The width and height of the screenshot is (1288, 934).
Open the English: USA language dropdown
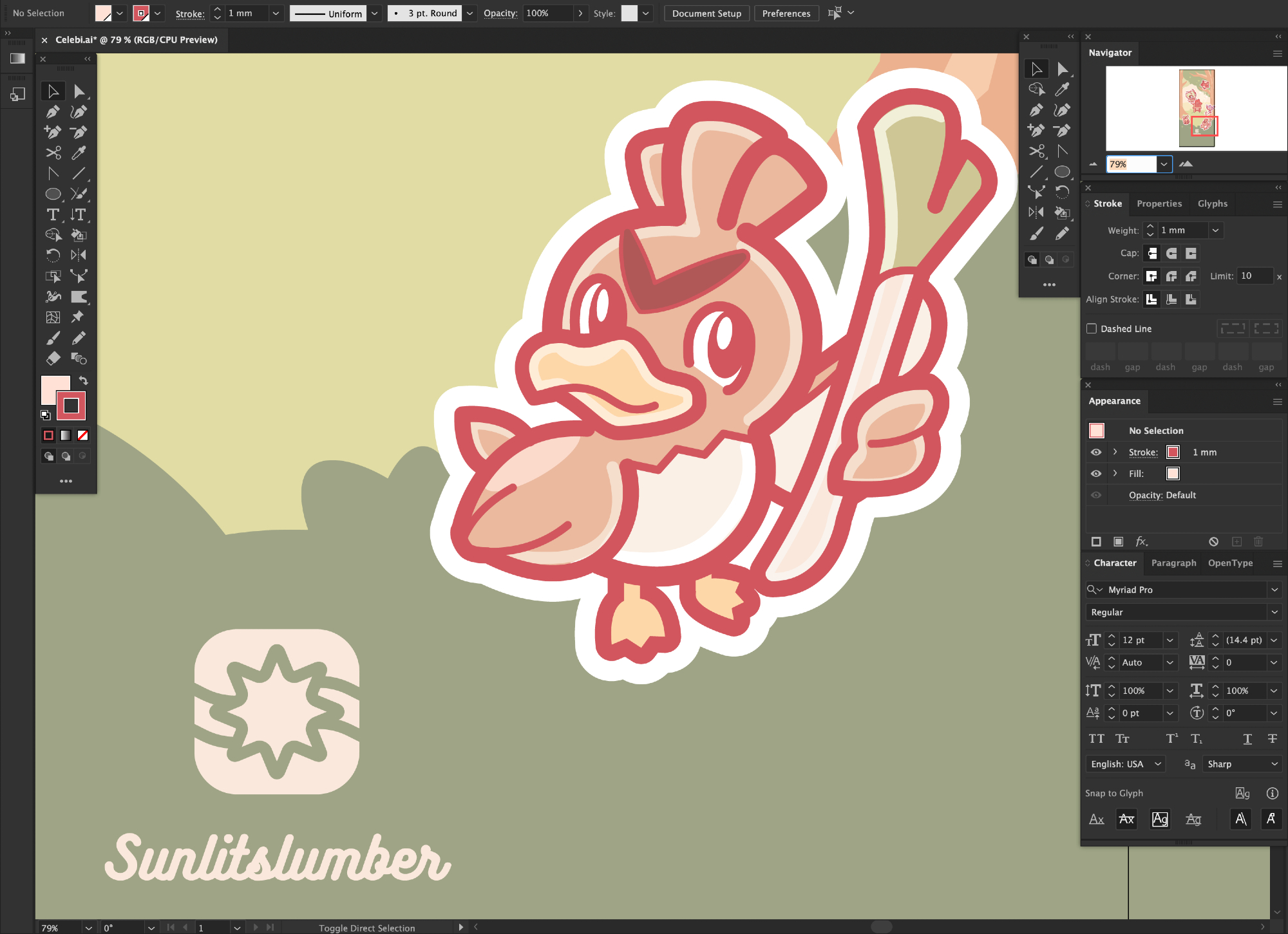click(1124, 764)
